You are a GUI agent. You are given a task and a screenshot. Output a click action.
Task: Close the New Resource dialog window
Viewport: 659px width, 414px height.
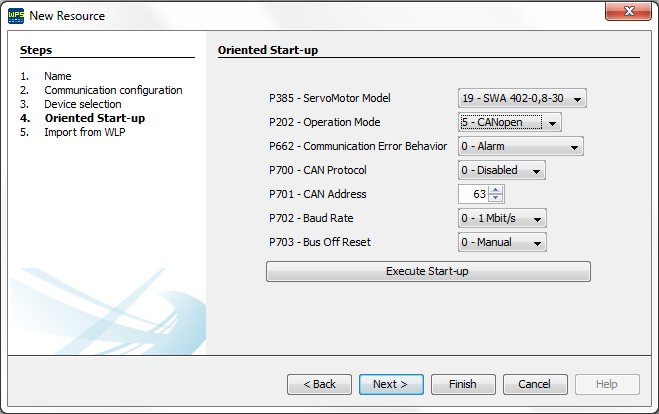click(x=630, y=12)
